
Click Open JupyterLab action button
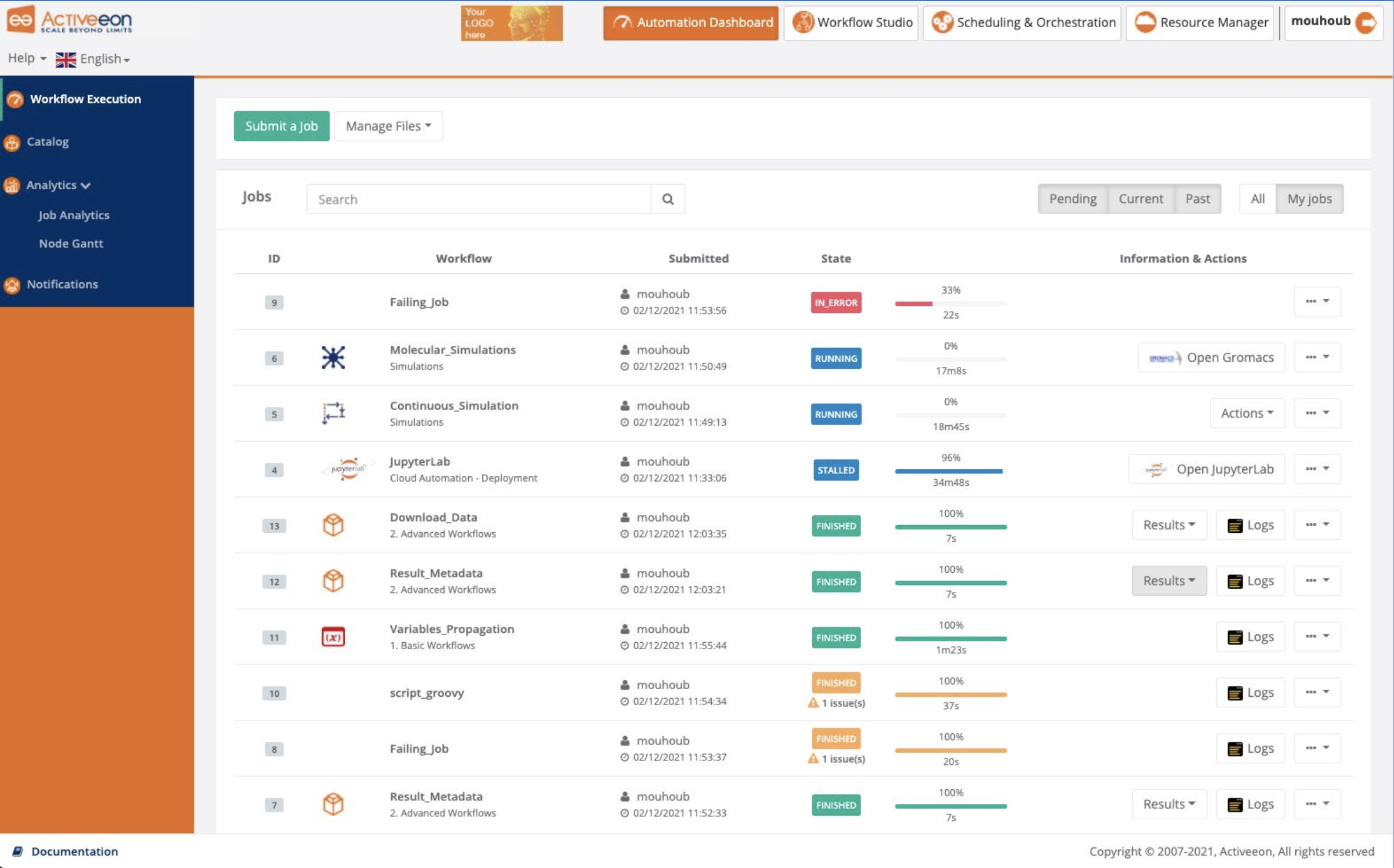click(1209, 468)
